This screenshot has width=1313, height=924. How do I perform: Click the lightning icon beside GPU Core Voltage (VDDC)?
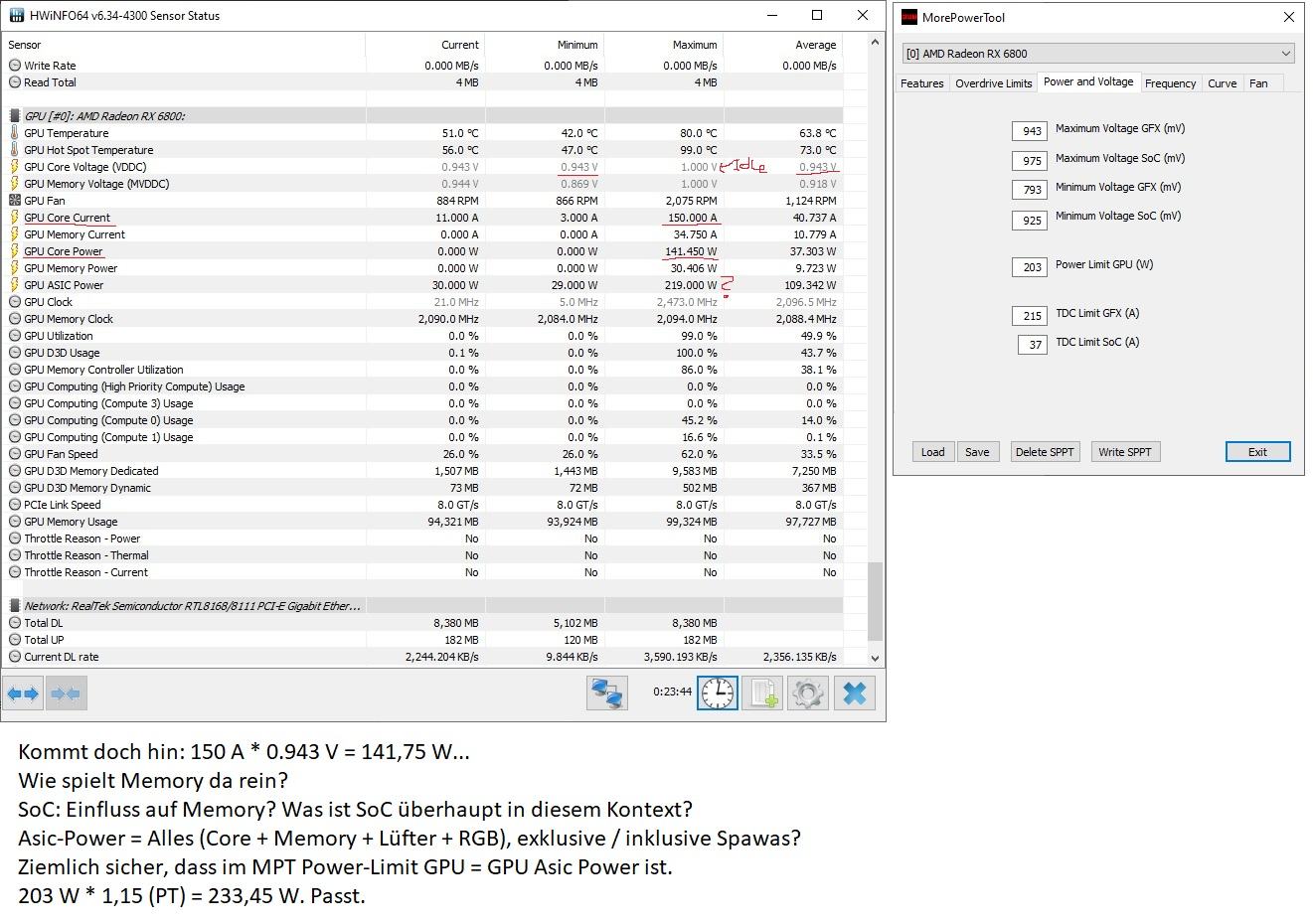point(15,167)
